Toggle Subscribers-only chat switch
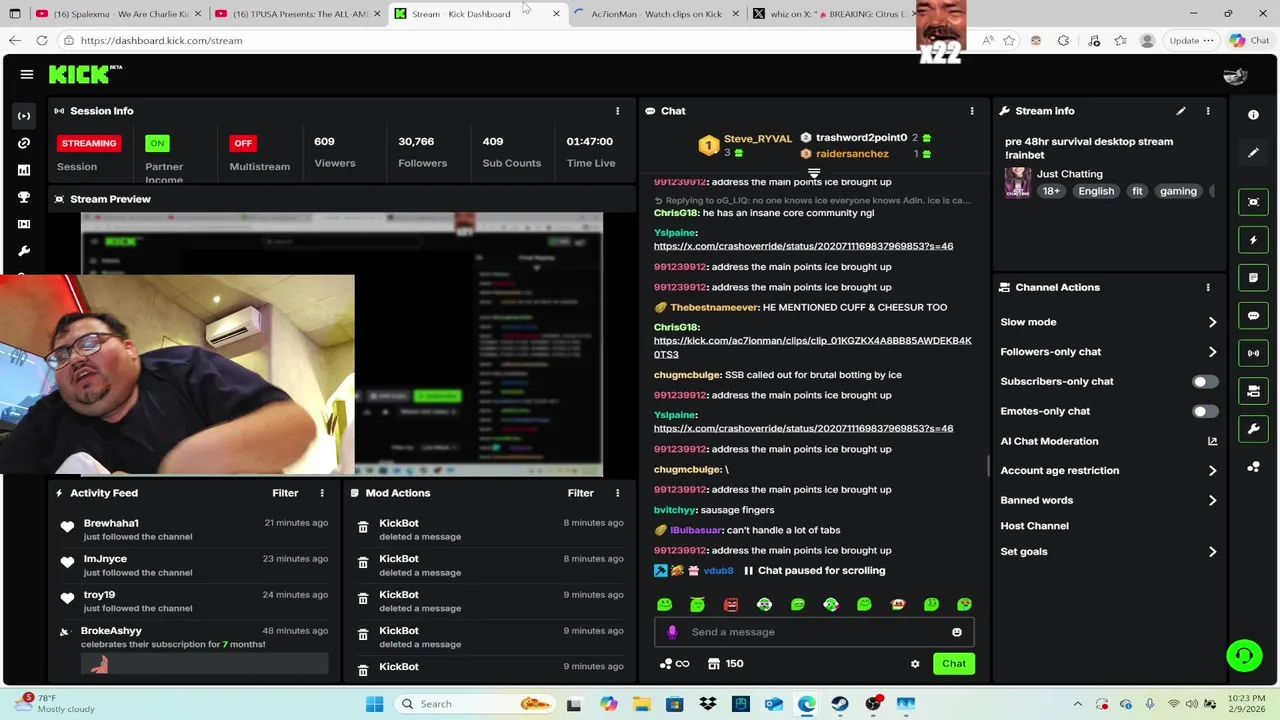 point(1204,381)
